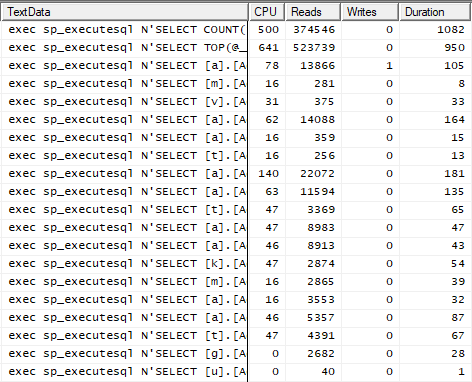Click the Writes column header
472x382 pixels.
click(370, 12)
